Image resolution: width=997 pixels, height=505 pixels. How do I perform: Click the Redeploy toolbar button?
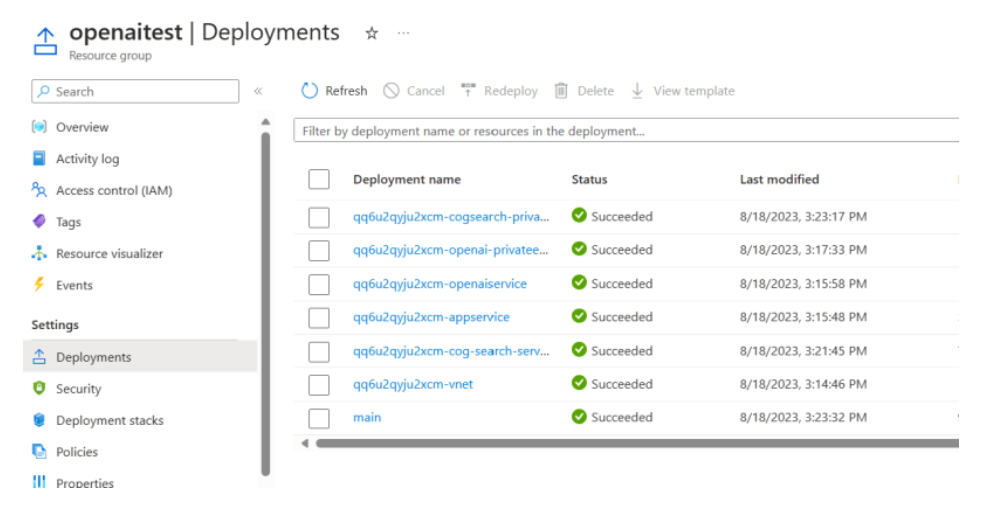[x=499, y=91]
